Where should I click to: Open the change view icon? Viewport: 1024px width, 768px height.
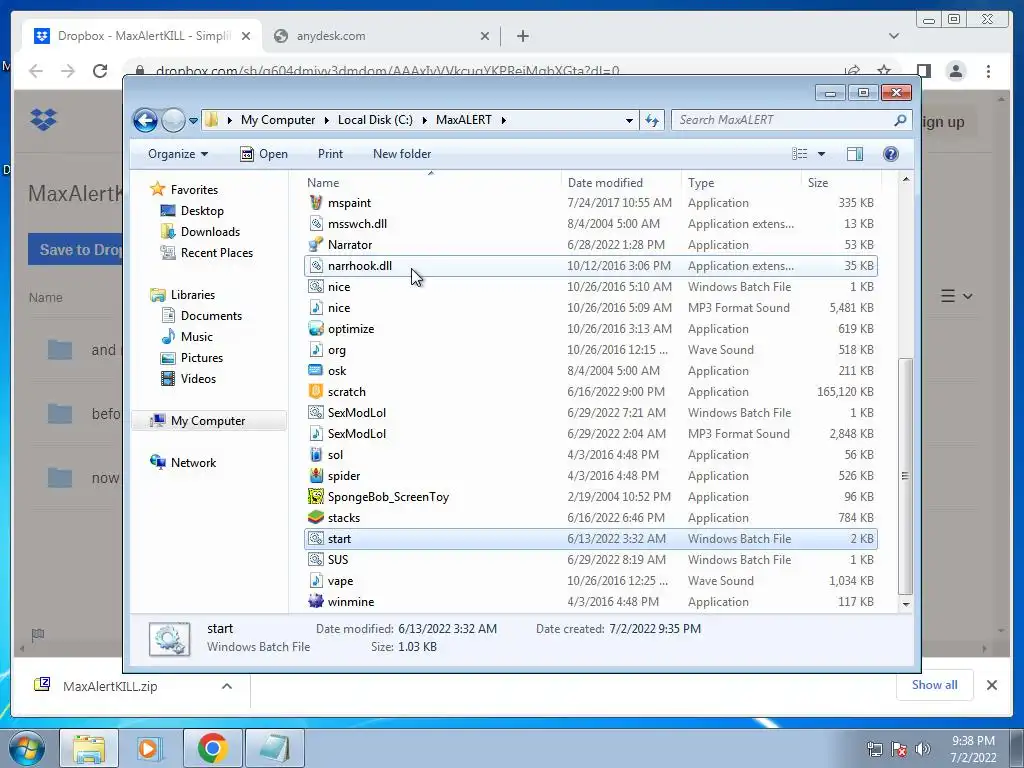[x=799, y=154]
